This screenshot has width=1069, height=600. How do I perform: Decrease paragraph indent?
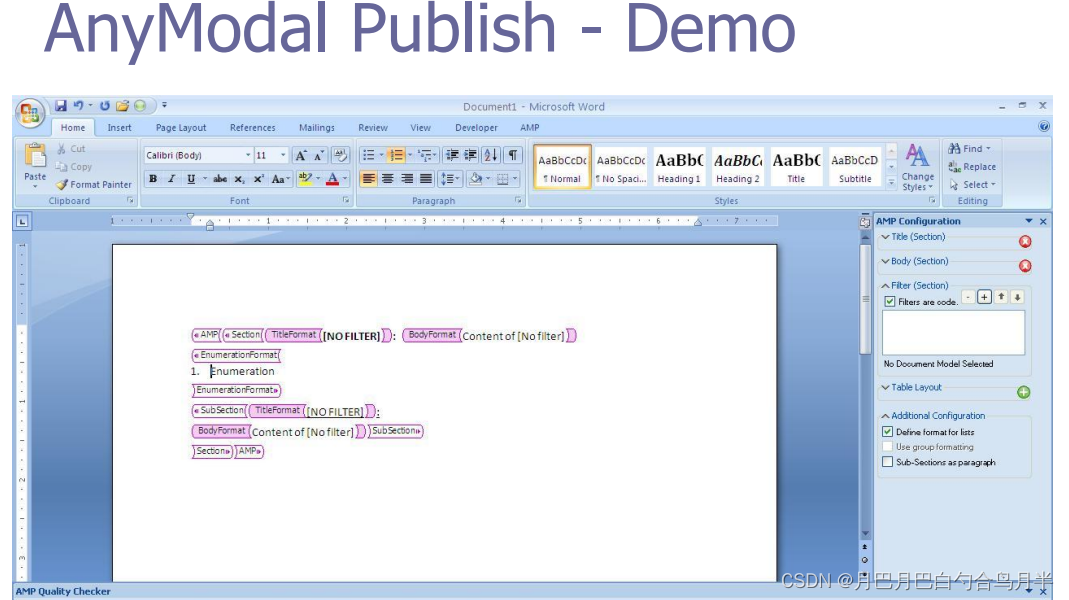(451, 155)
